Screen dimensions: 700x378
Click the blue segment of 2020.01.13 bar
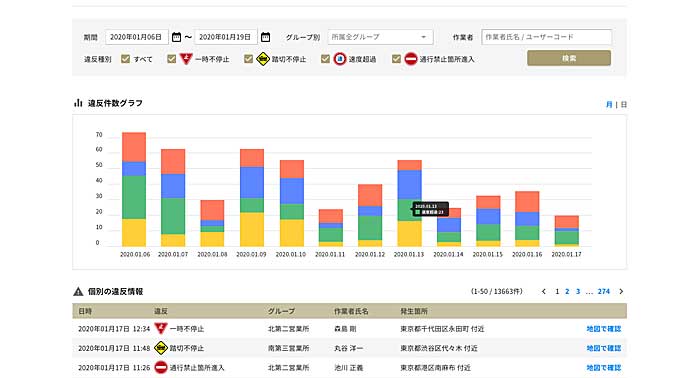point(409,184)
